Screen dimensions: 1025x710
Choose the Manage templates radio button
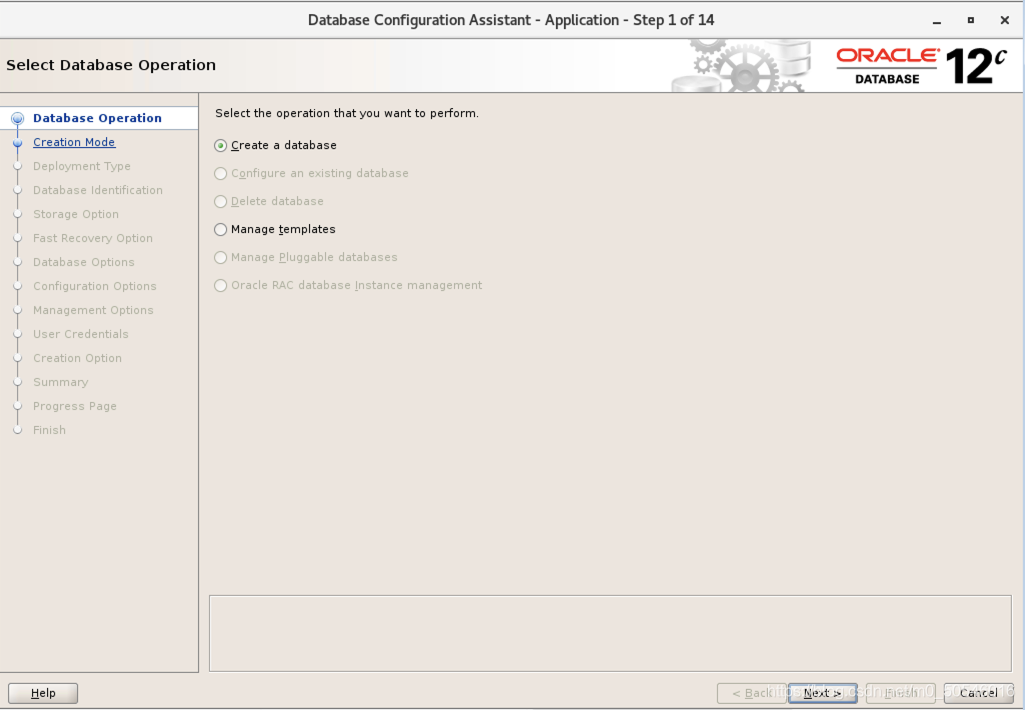tap(220, 229)
